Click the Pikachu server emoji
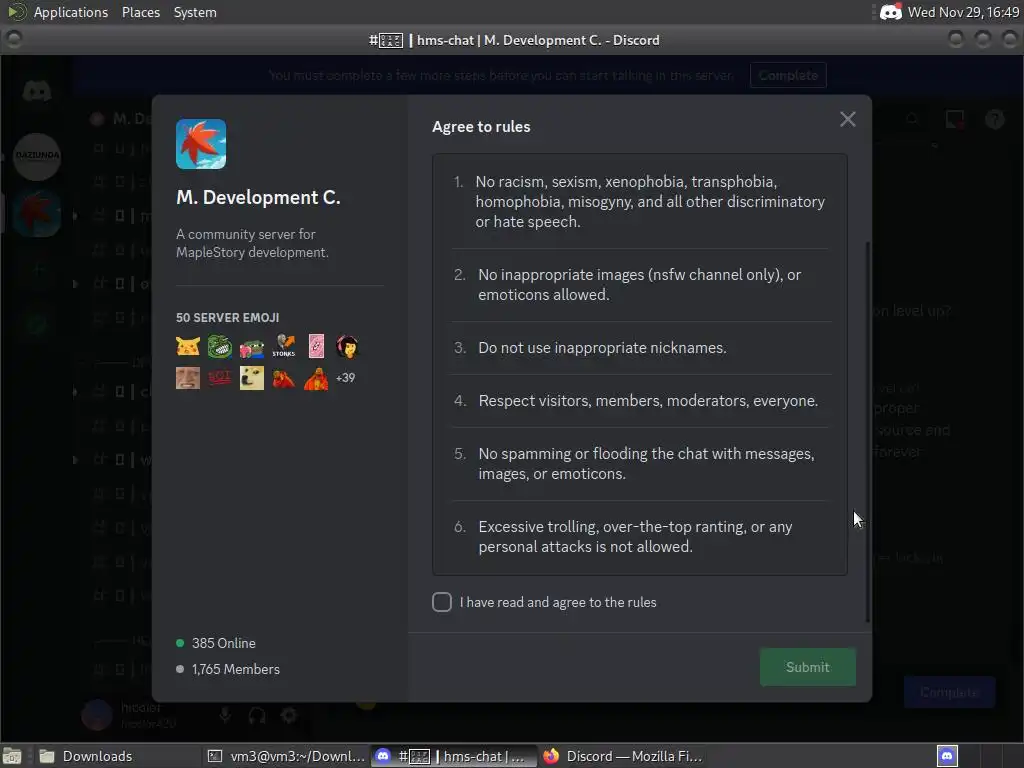The height and width of the screenshot is (768, 1024). tap(188, 346)
